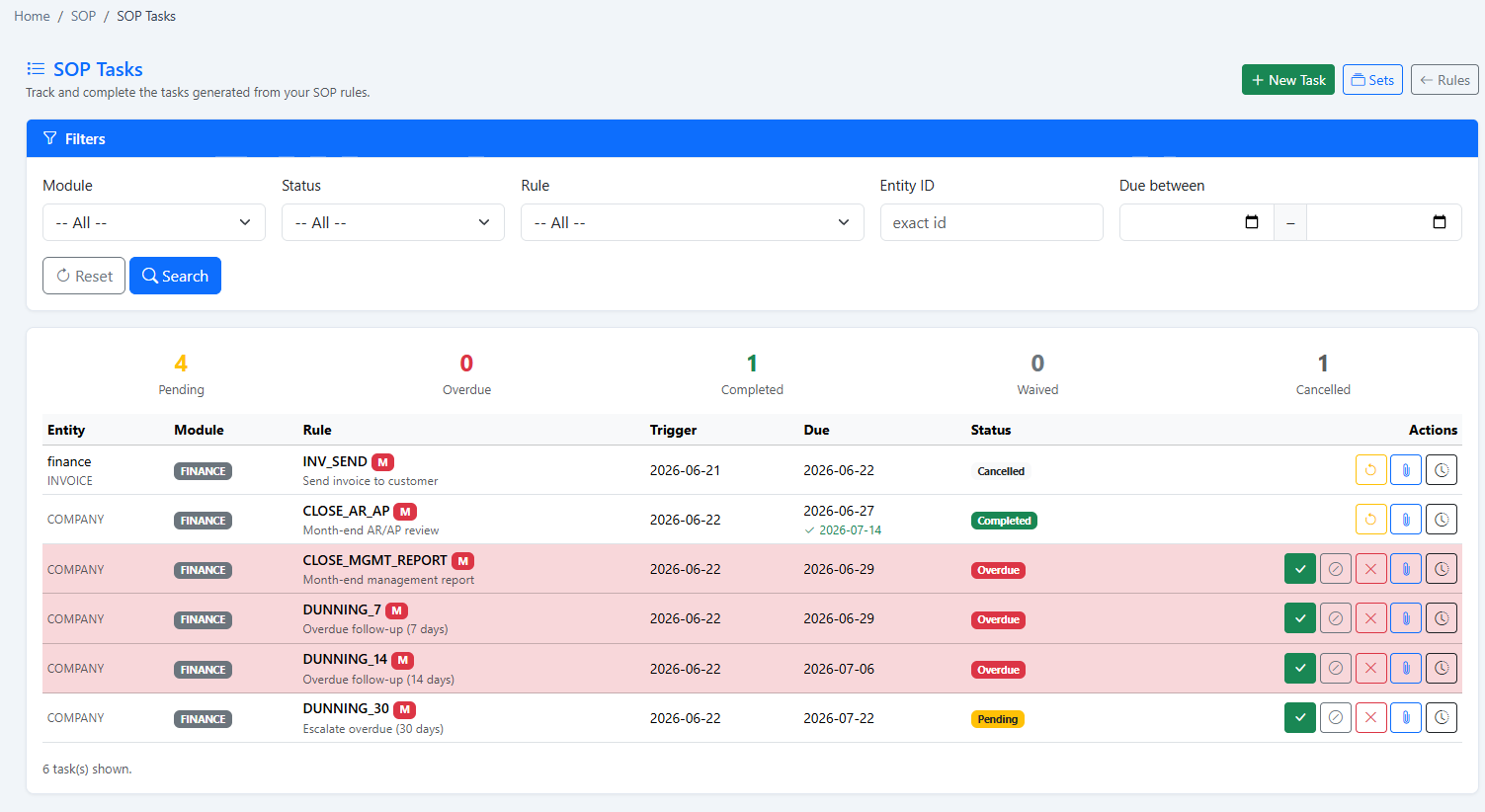The height and width of the screenshot is (812, 1485).
Task: Cancel the DUNNING_14 task with X
Action: [1370, 668]
